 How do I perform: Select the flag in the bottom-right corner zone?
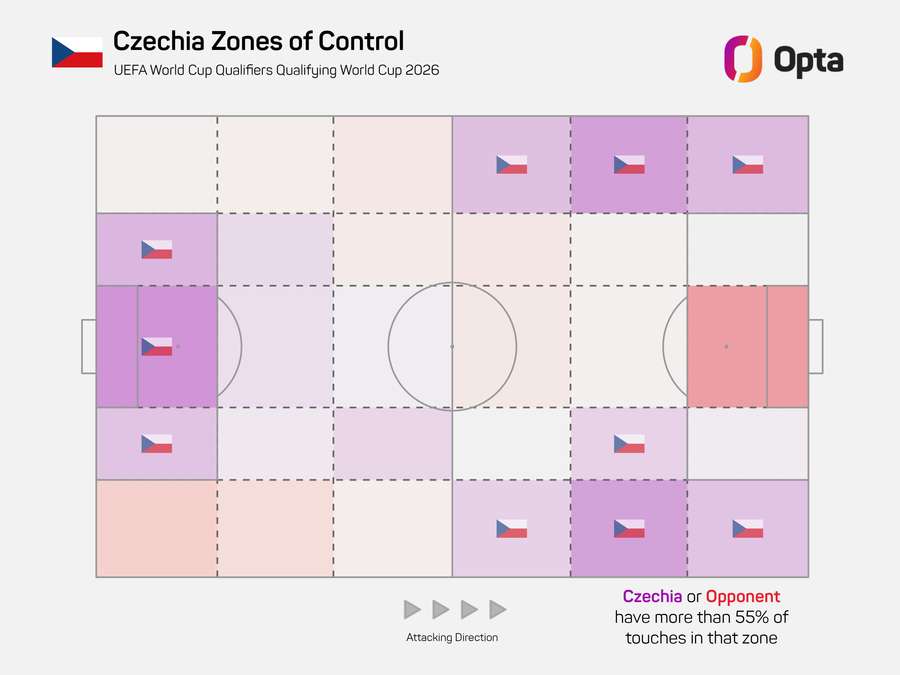(747, 529)
